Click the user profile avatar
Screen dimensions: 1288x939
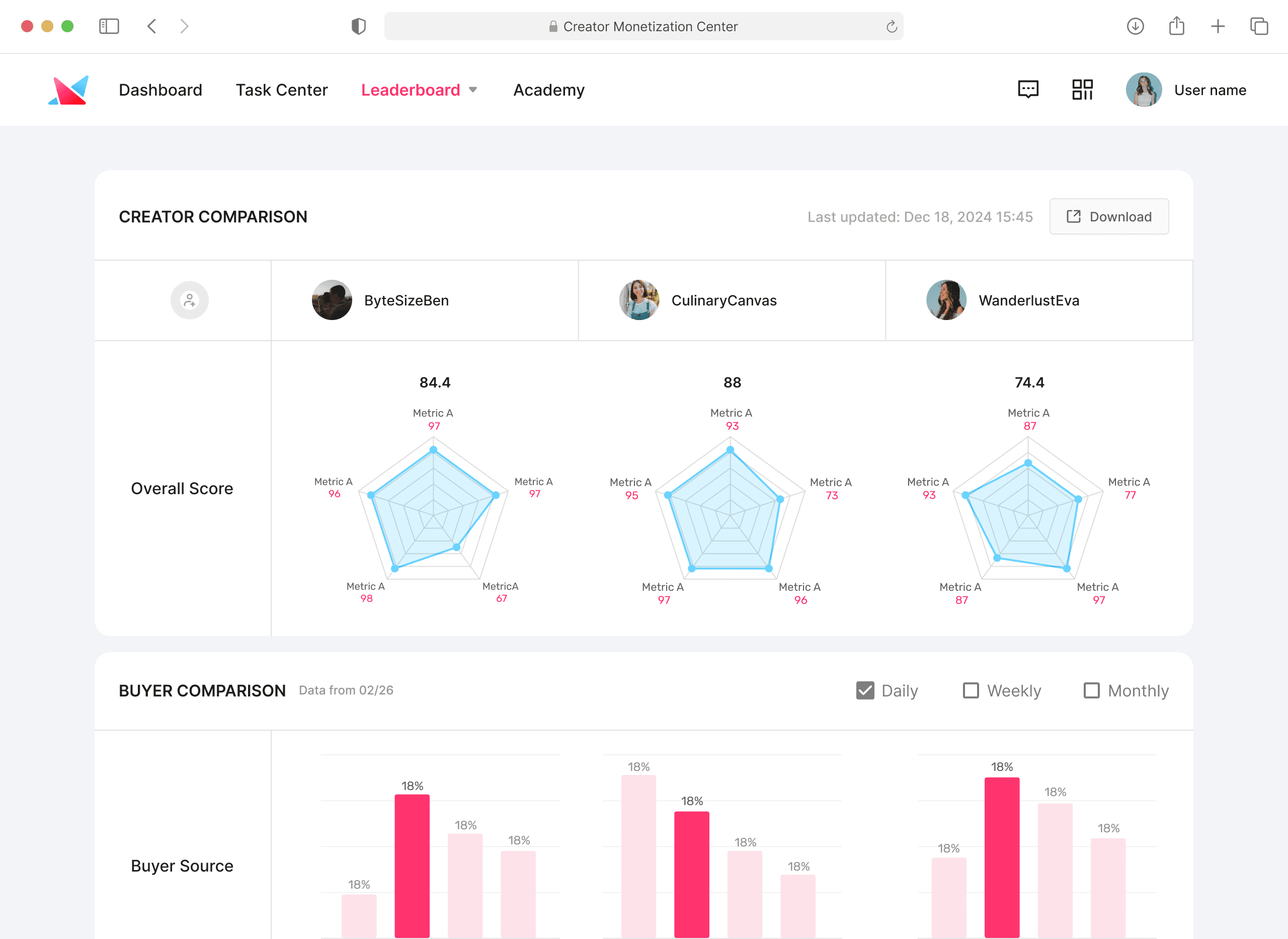[1144, 90]
